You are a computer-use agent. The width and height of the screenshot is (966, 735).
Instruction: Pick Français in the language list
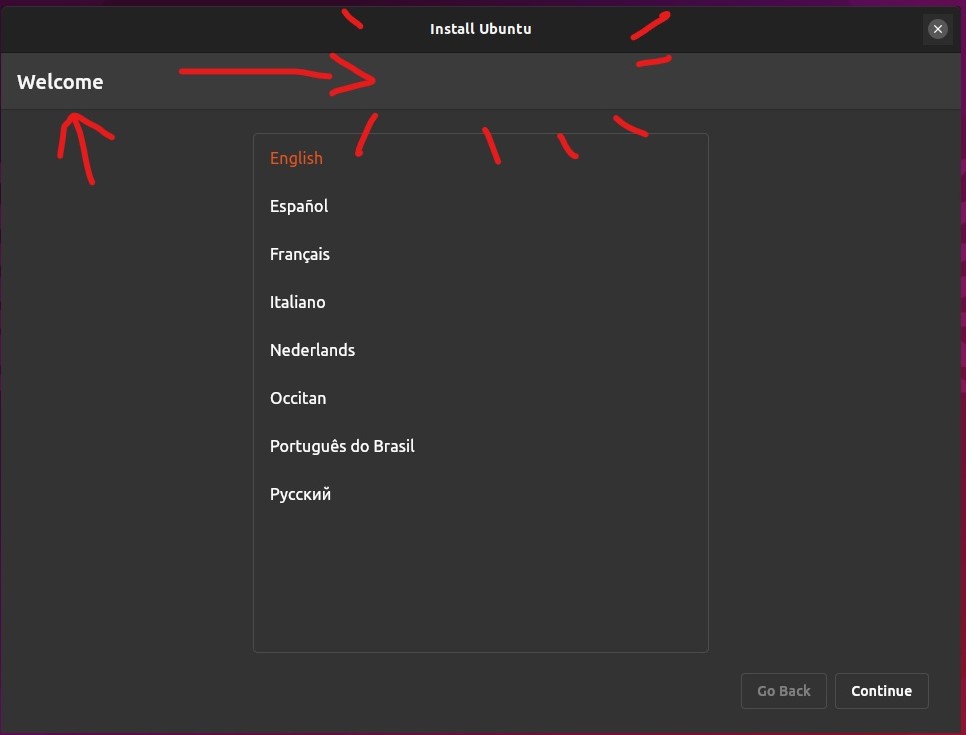tap(300, 254)
